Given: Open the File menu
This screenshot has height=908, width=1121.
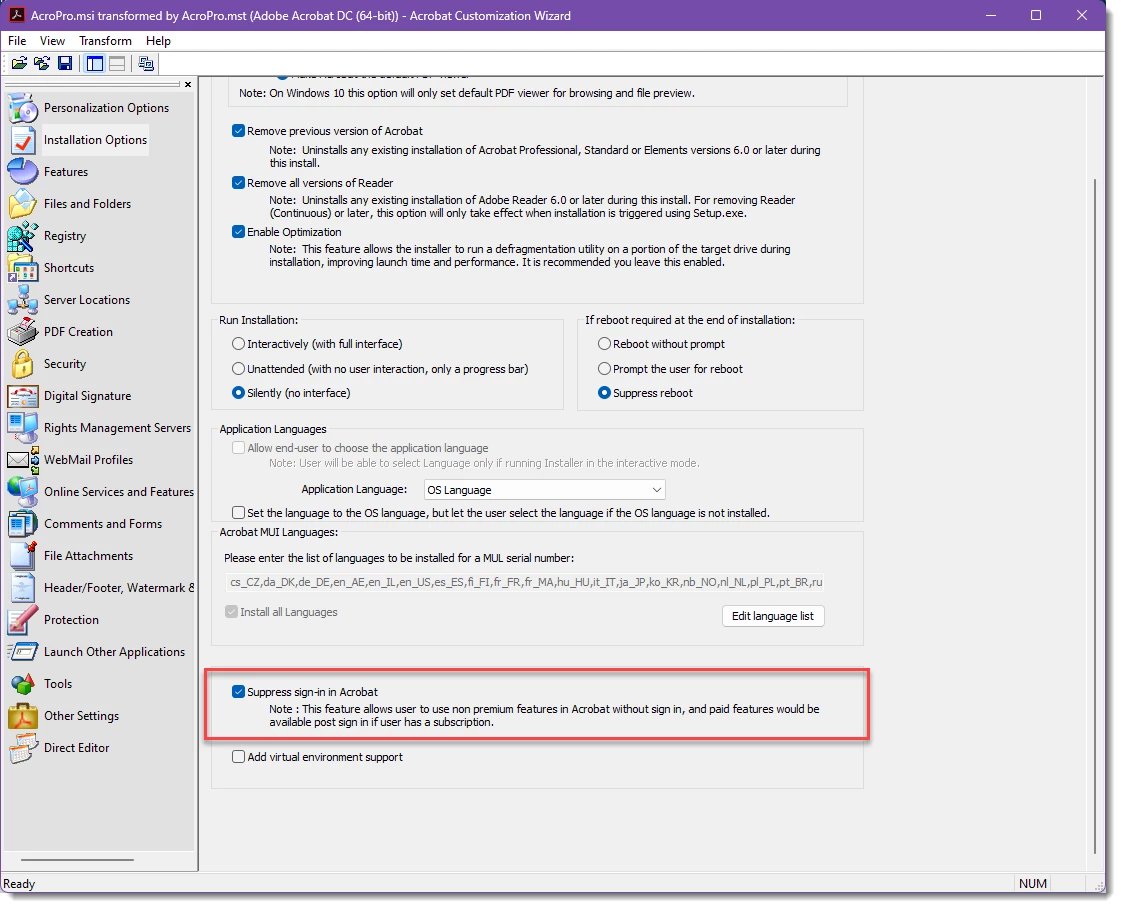Looking at the screenshot, I should point(17,41).
